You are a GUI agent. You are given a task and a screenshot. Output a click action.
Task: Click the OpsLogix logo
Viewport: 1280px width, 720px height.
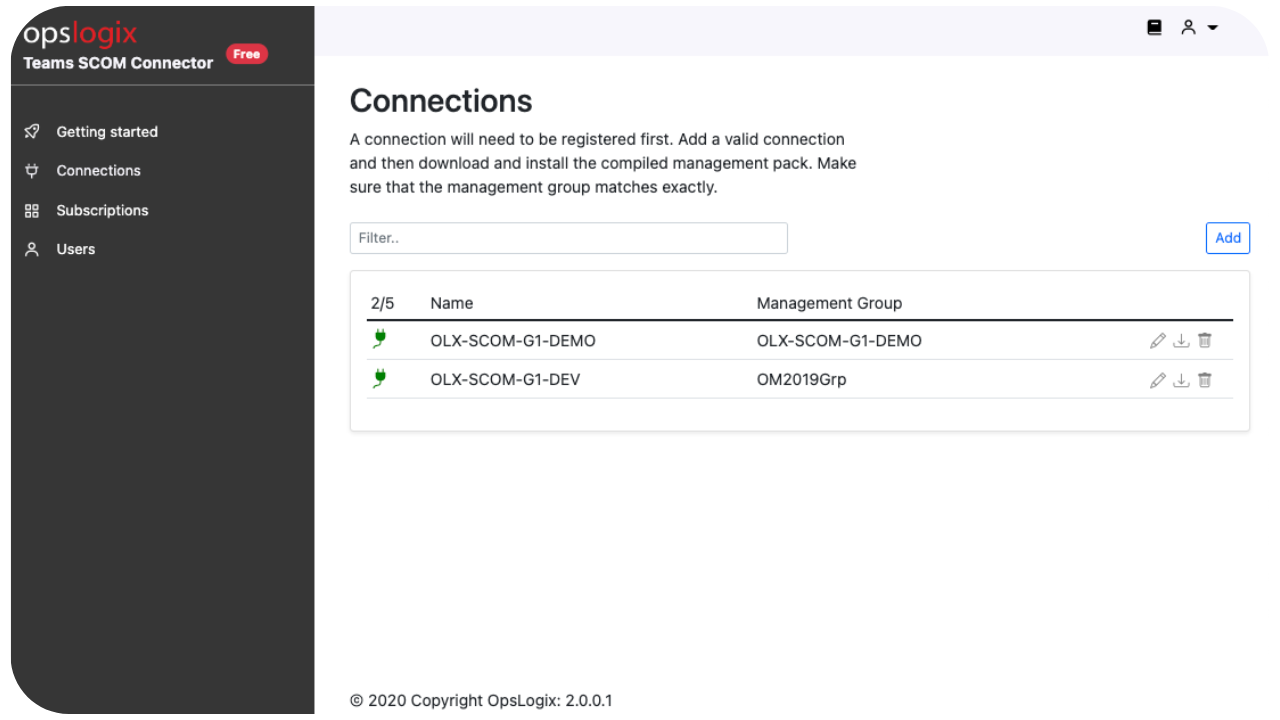pyautogui.click(x=78, y=33)
